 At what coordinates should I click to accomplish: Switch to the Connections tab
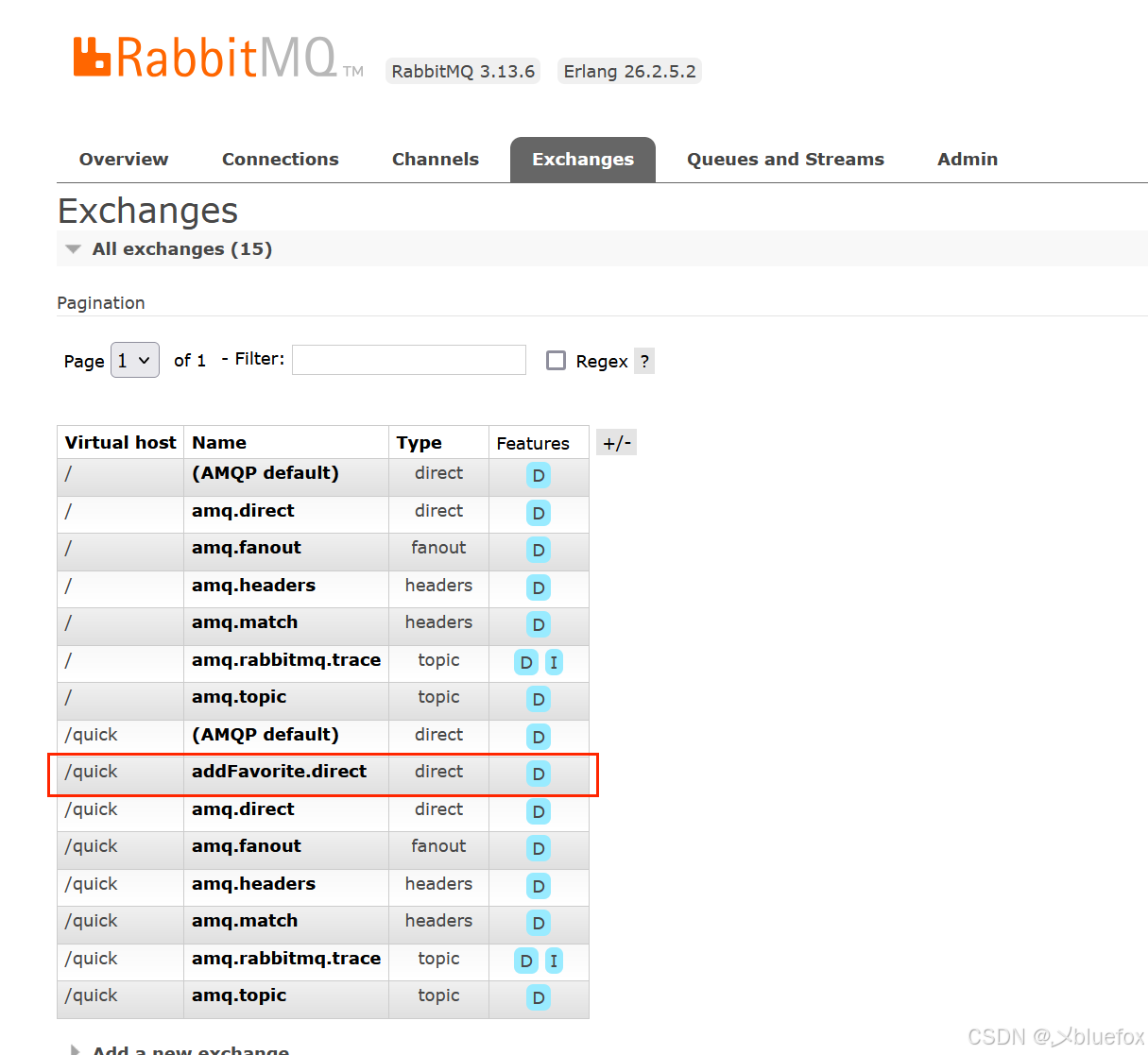pos(281,160)
